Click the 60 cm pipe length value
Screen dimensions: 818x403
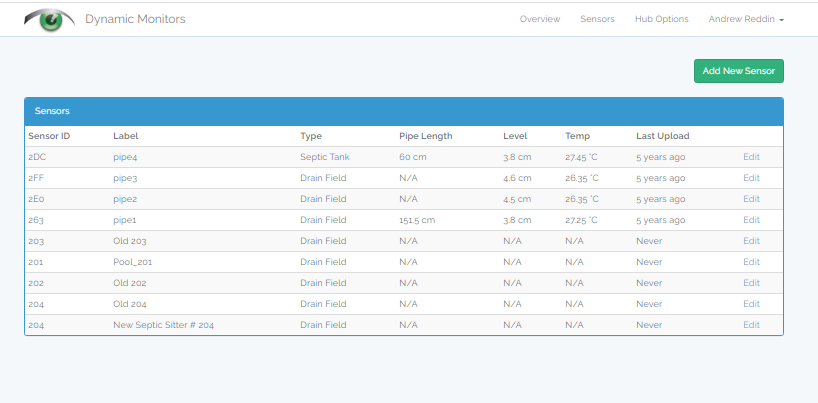[x=413, y=157]
